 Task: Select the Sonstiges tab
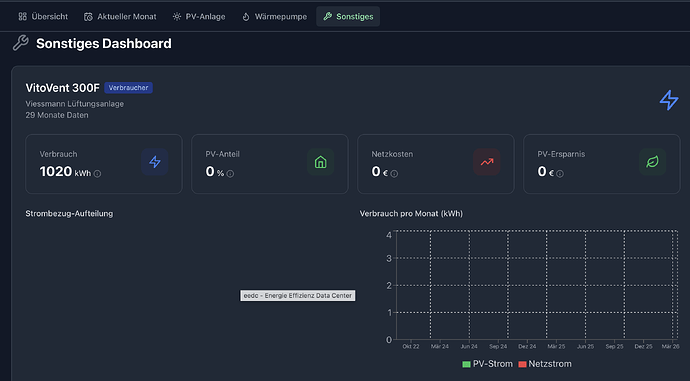(348, 17)
